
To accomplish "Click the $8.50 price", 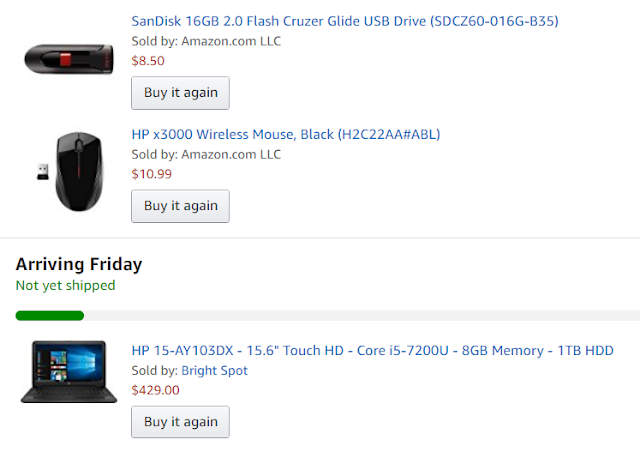I will tap(148, 61).
